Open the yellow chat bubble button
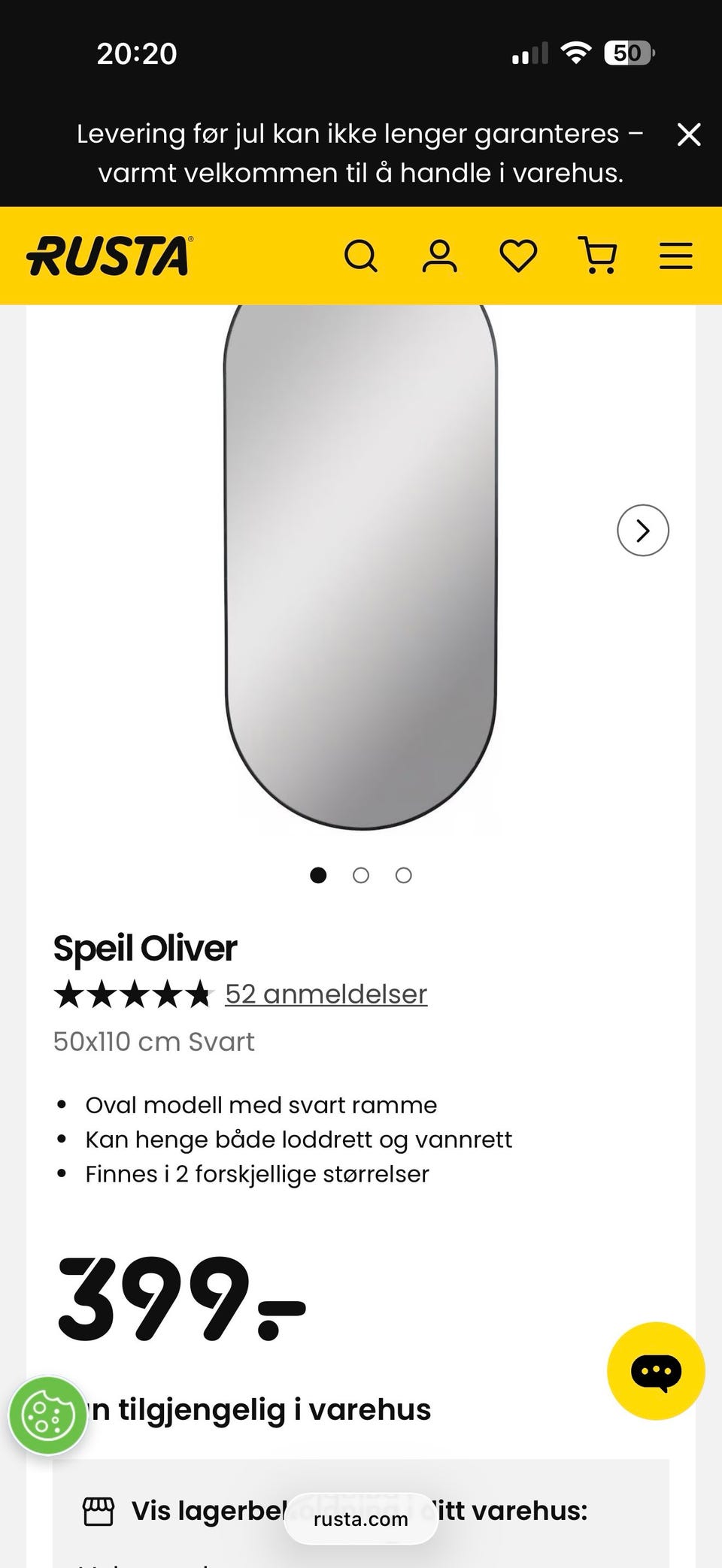Screen dimensions: 722x1568 (x=656, y=1371)
